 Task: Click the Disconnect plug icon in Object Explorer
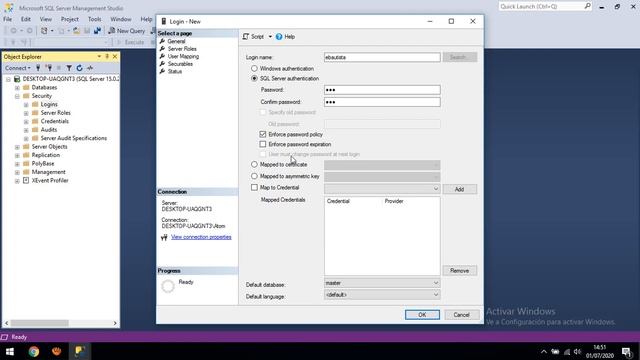(49, 68)
